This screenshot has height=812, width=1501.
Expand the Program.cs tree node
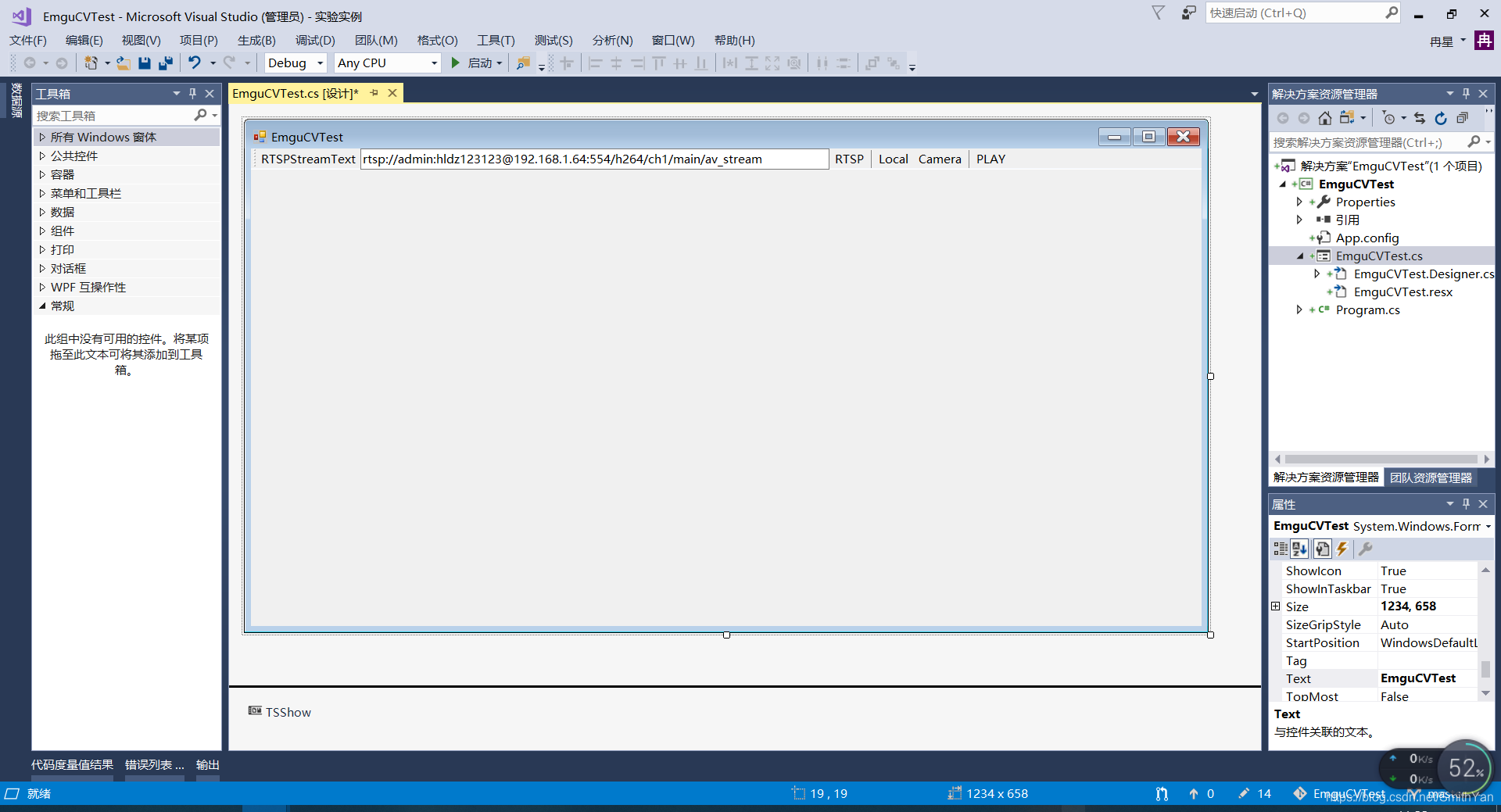pyautogui.click(x=1299, y=309)
